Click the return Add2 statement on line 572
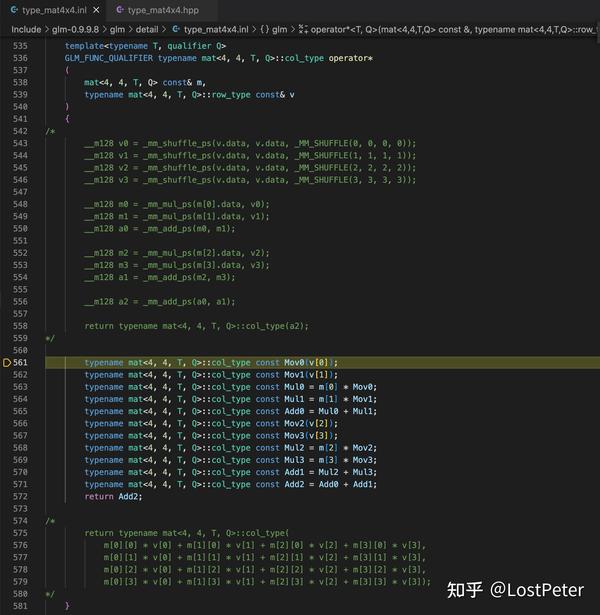 [x=113, y=496]
